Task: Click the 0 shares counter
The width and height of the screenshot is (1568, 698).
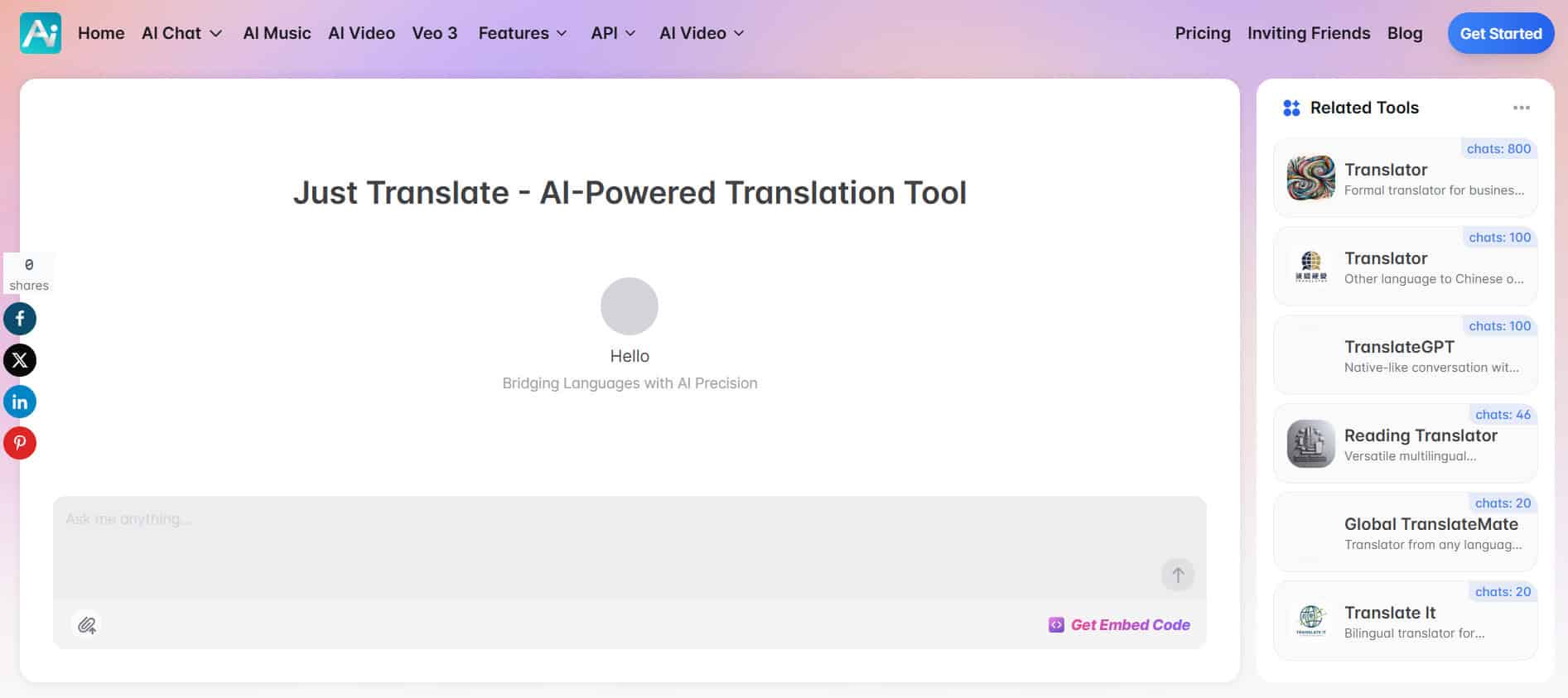Action: click(29, 274)
